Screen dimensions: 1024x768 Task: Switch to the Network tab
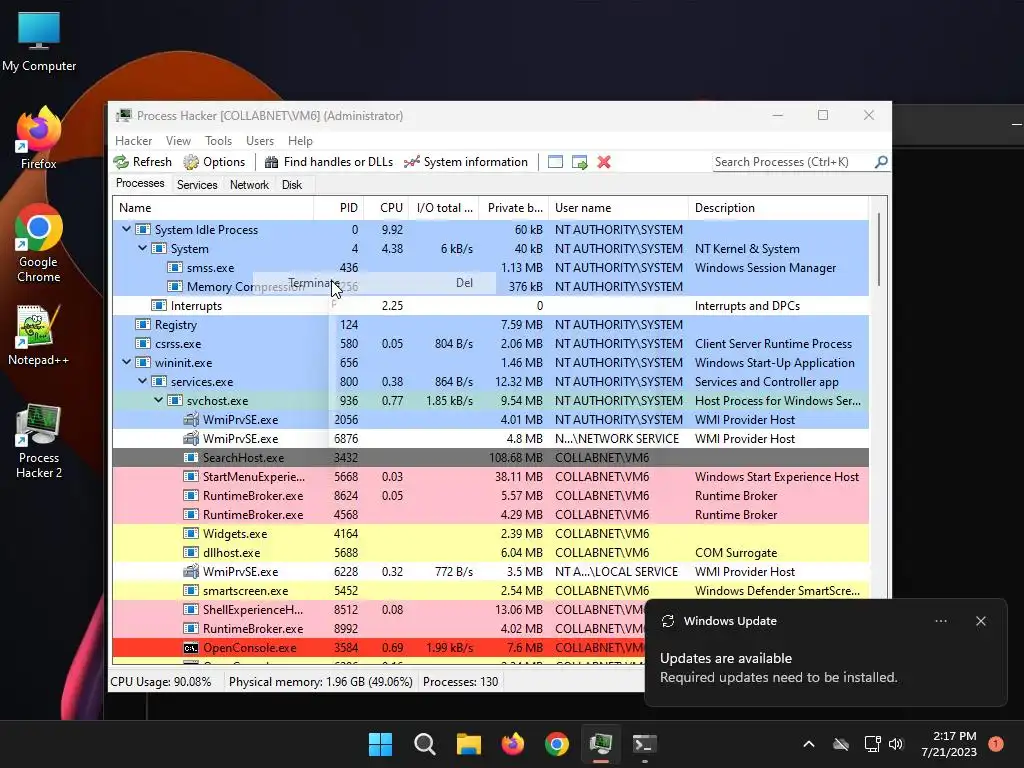(x=249, y=185)
